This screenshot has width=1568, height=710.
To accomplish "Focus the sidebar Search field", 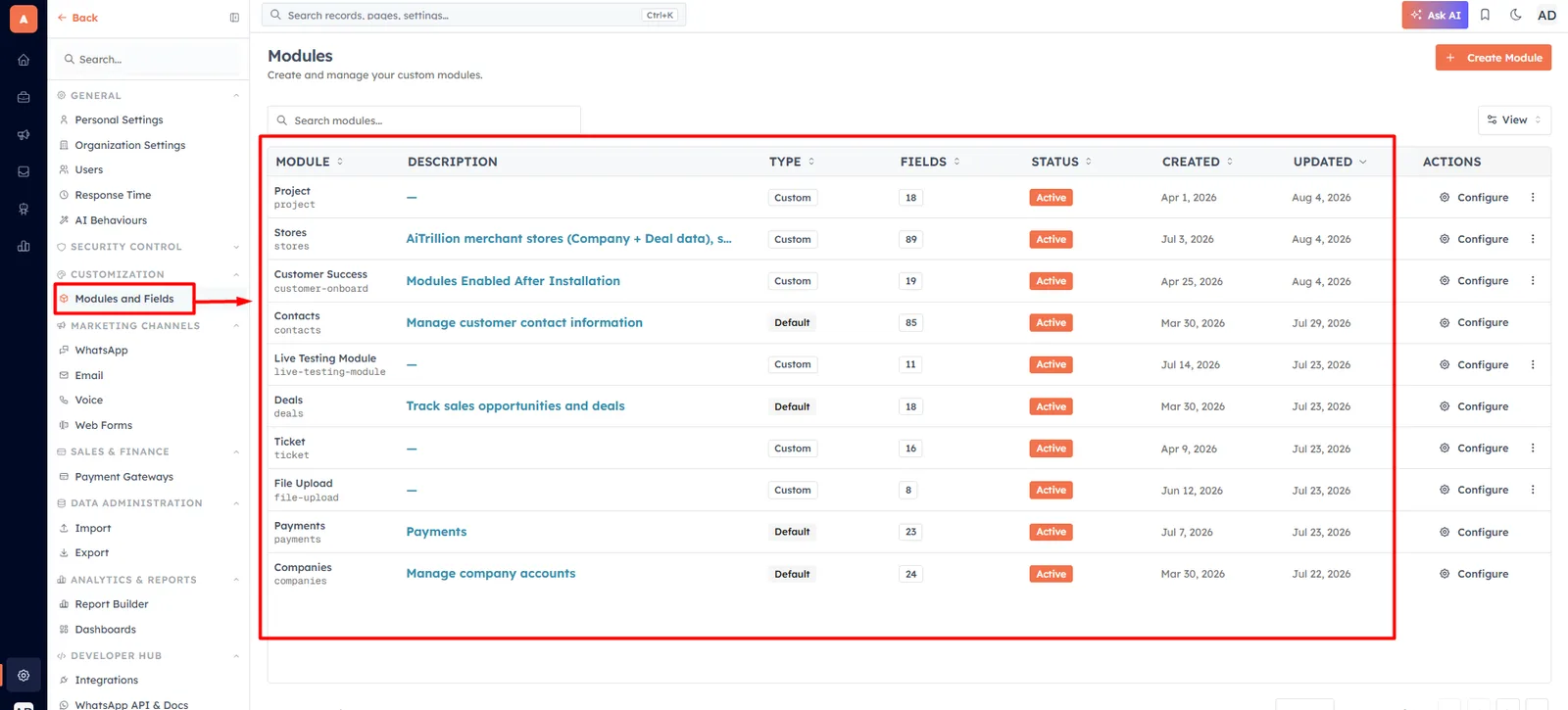I will tap(149, 59).
